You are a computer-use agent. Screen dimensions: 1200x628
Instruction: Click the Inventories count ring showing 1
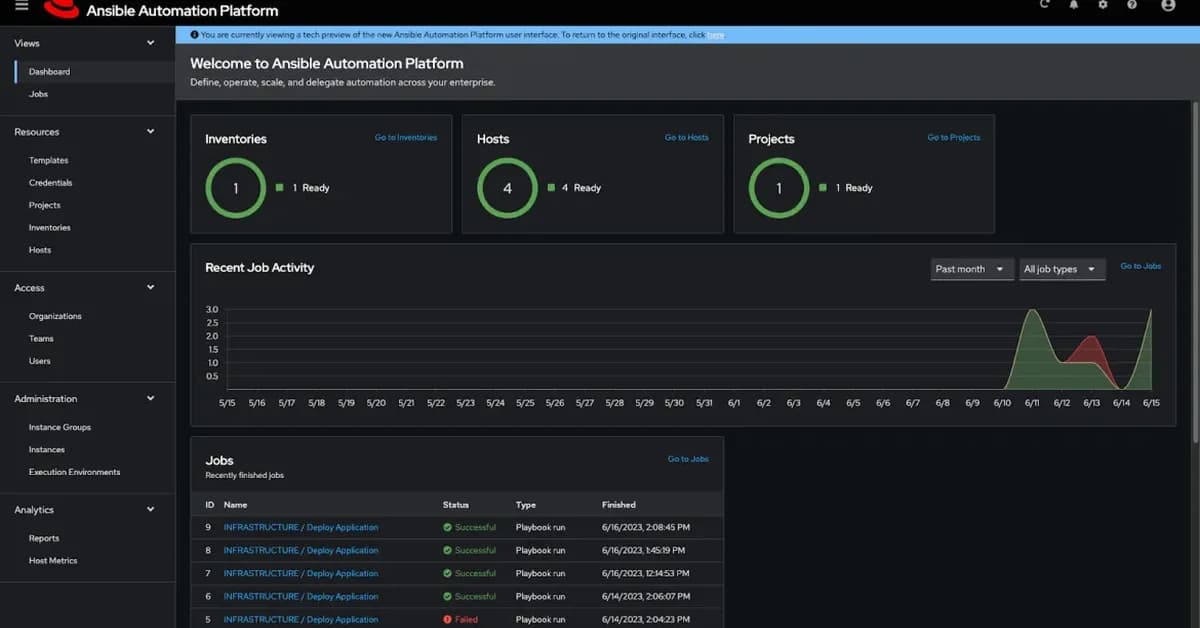(236, 188)
